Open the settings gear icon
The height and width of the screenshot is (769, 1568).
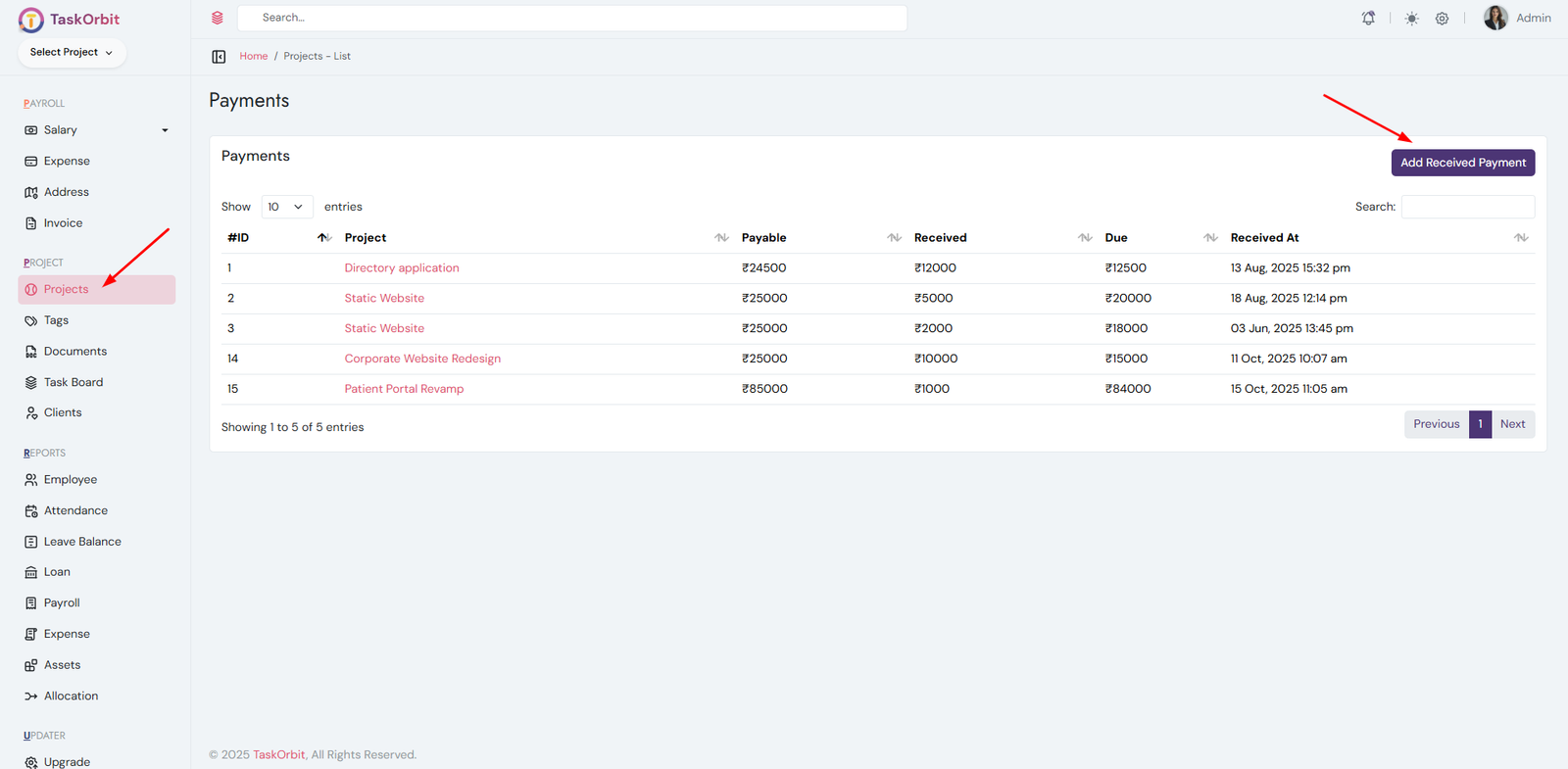tap(1443, 19)
